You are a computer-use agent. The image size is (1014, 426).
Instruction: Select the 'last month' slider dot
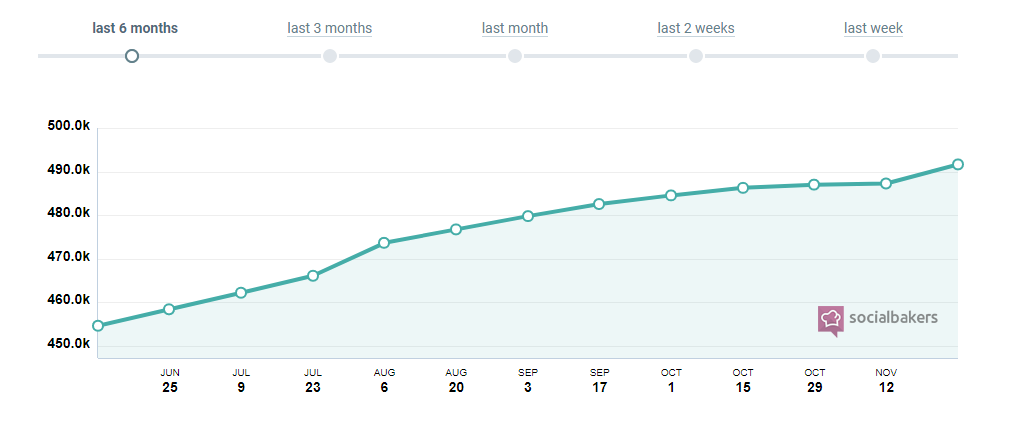(515, 56)
